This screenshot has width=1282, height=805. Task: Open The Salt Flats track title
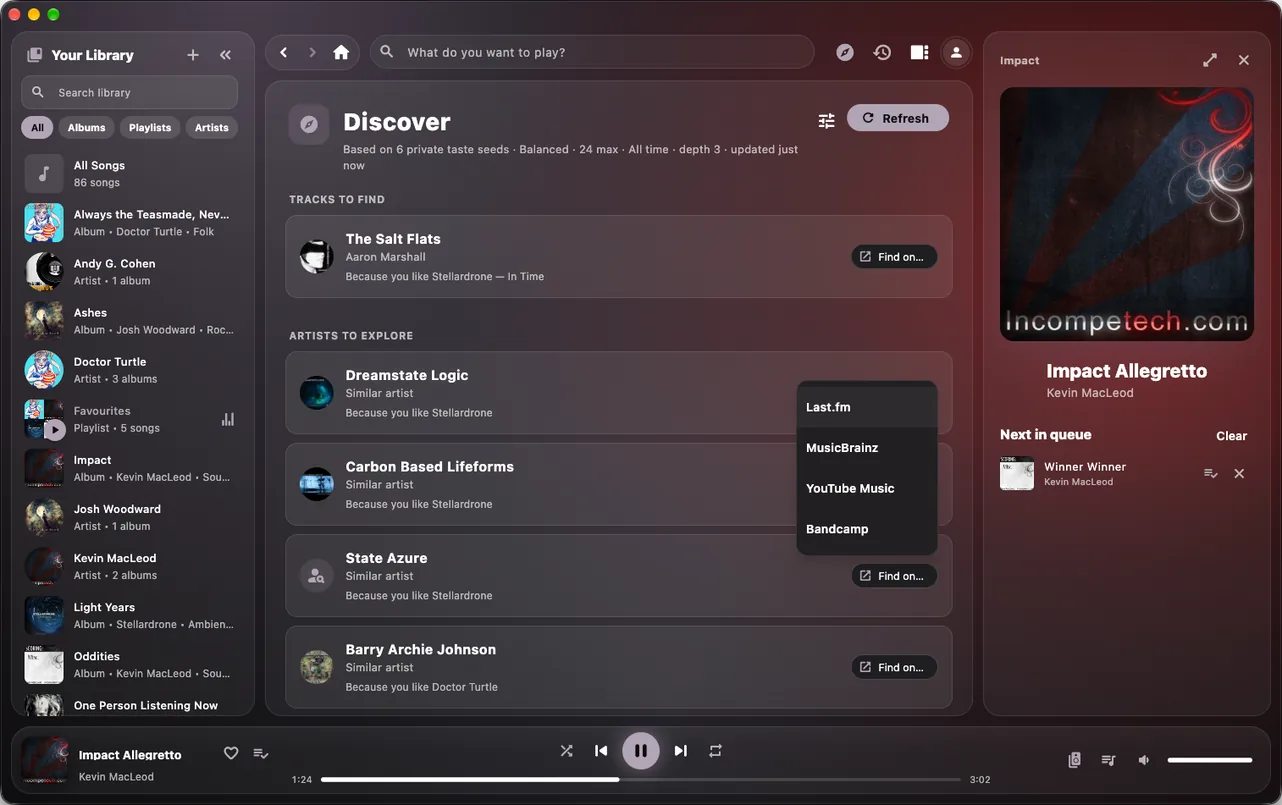tap(393, 239)
